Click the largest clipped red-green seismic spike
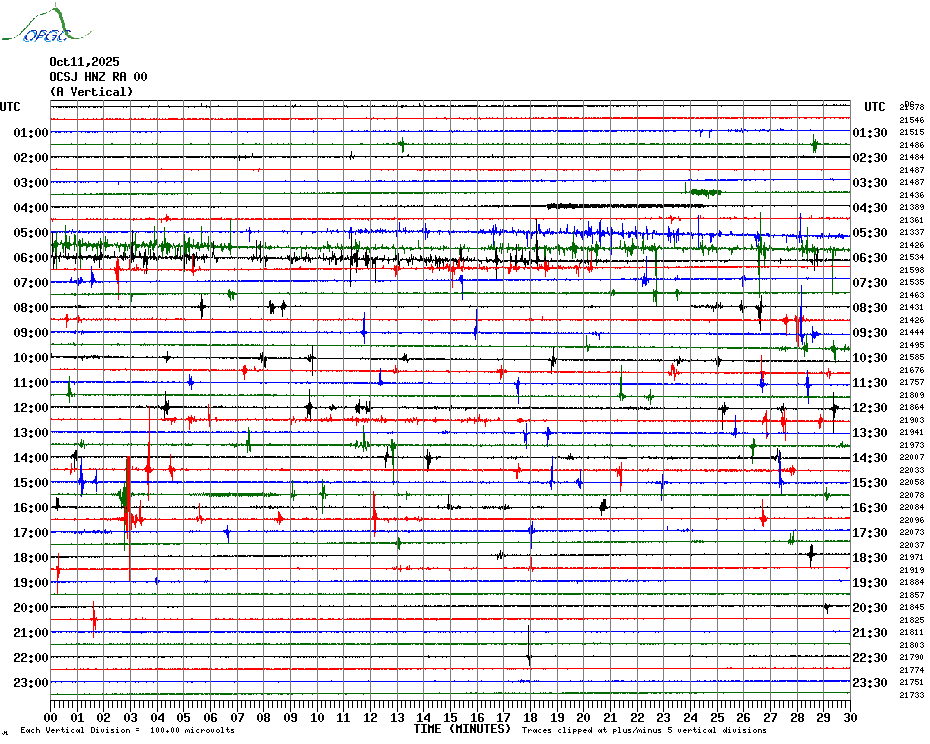This screenshot has height=744, width=930. click(x=127, y=500)
